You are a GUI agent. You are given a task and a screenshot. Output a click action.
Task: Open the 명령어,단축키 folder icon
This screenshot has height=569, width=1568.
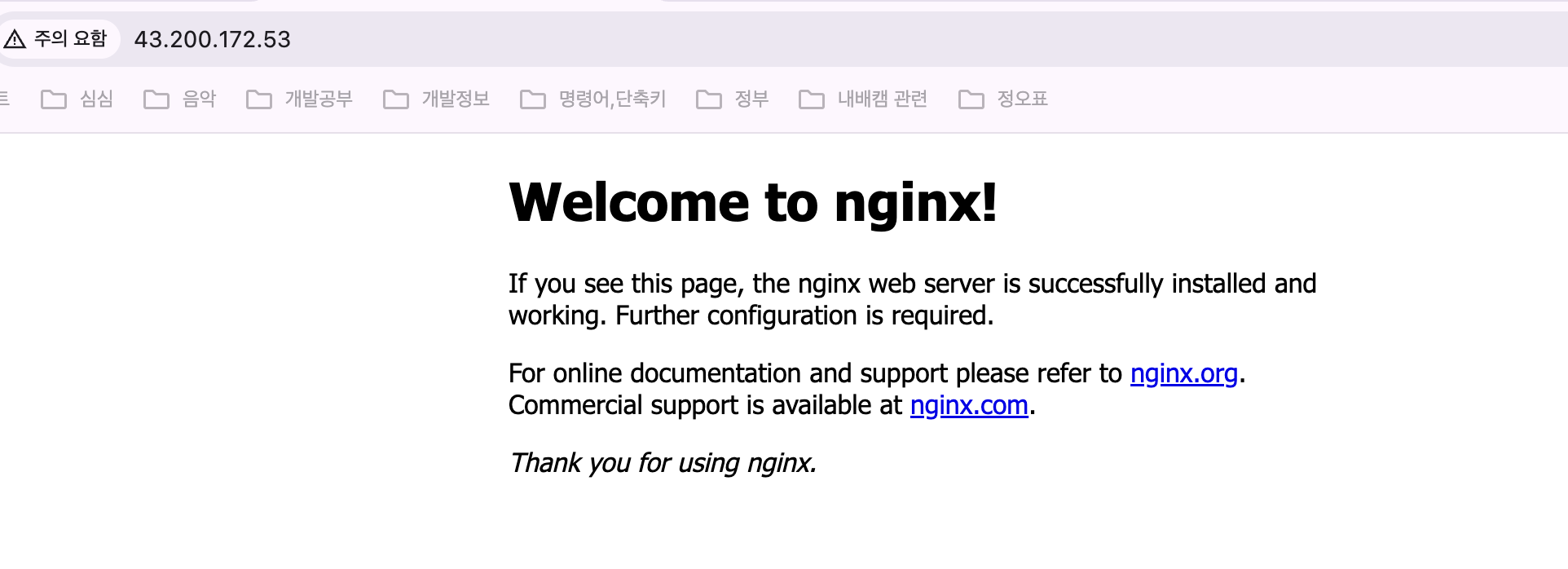[533, 99]
